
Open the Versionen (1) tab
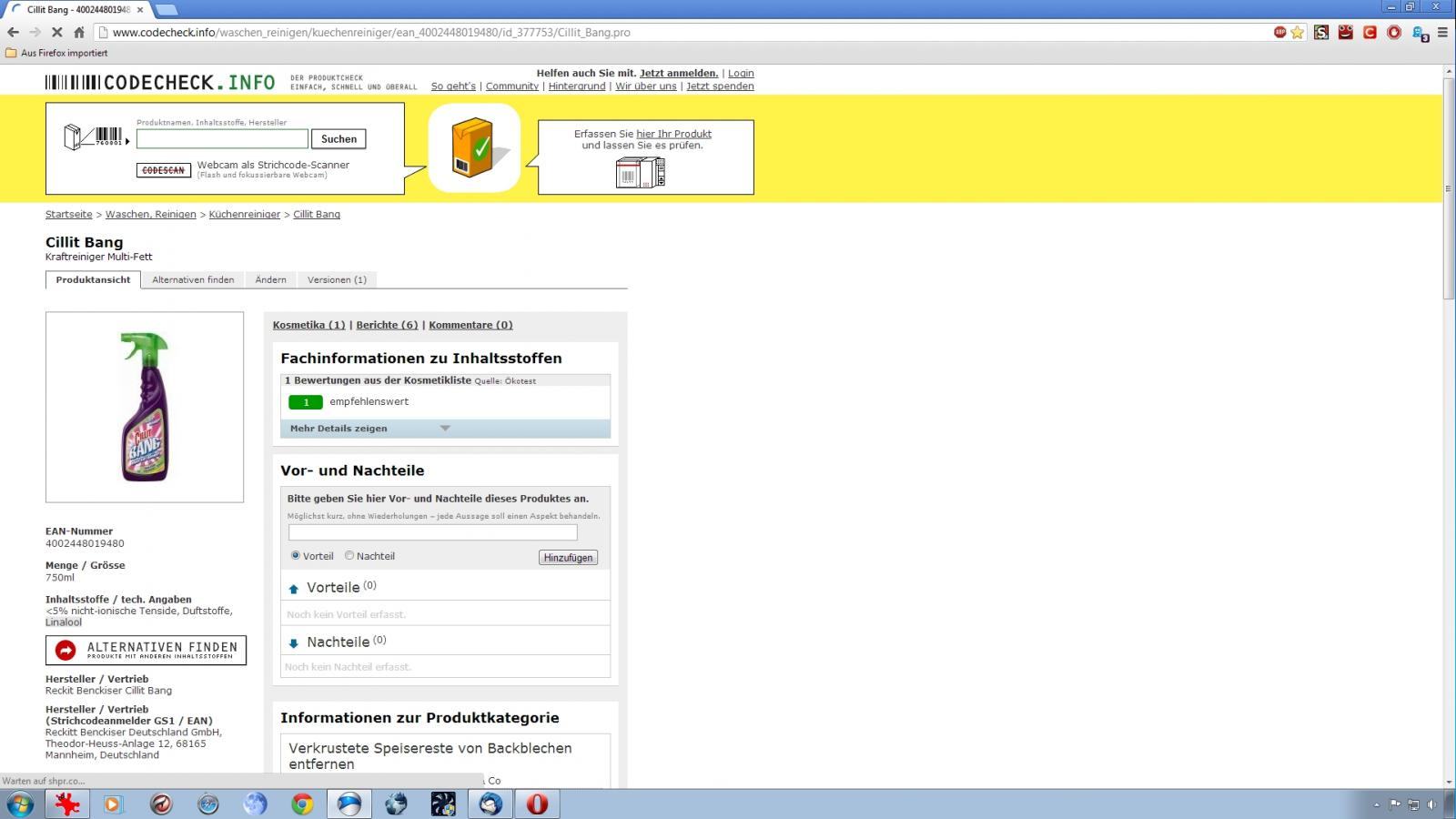337,279
